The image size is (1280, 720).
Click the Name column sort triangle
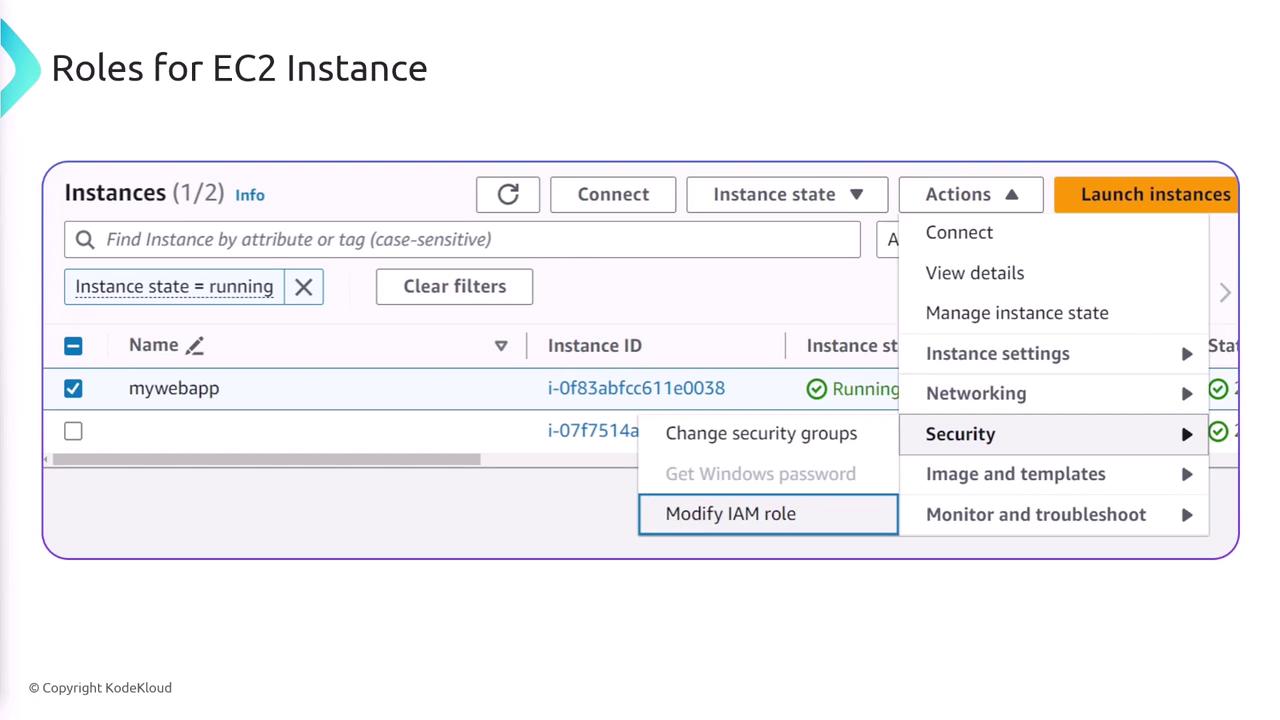pyautogui.click(x=501, y=346)
